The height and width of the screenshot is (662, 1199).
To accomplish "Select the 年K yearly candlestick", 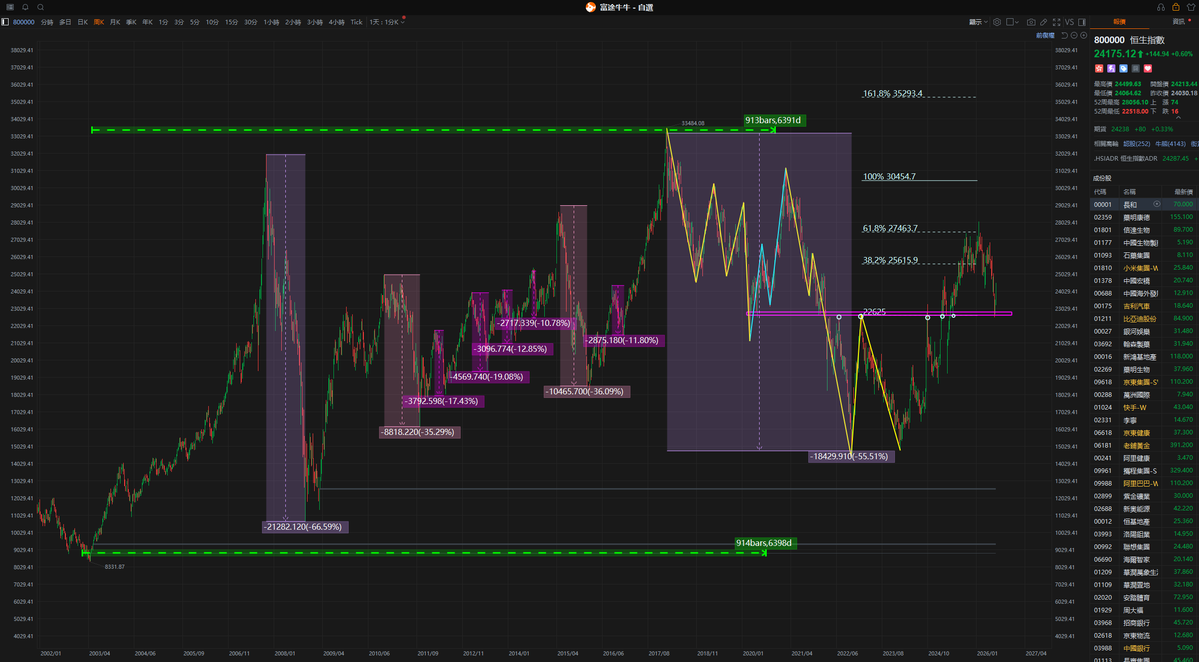I will tap(148, 22).
